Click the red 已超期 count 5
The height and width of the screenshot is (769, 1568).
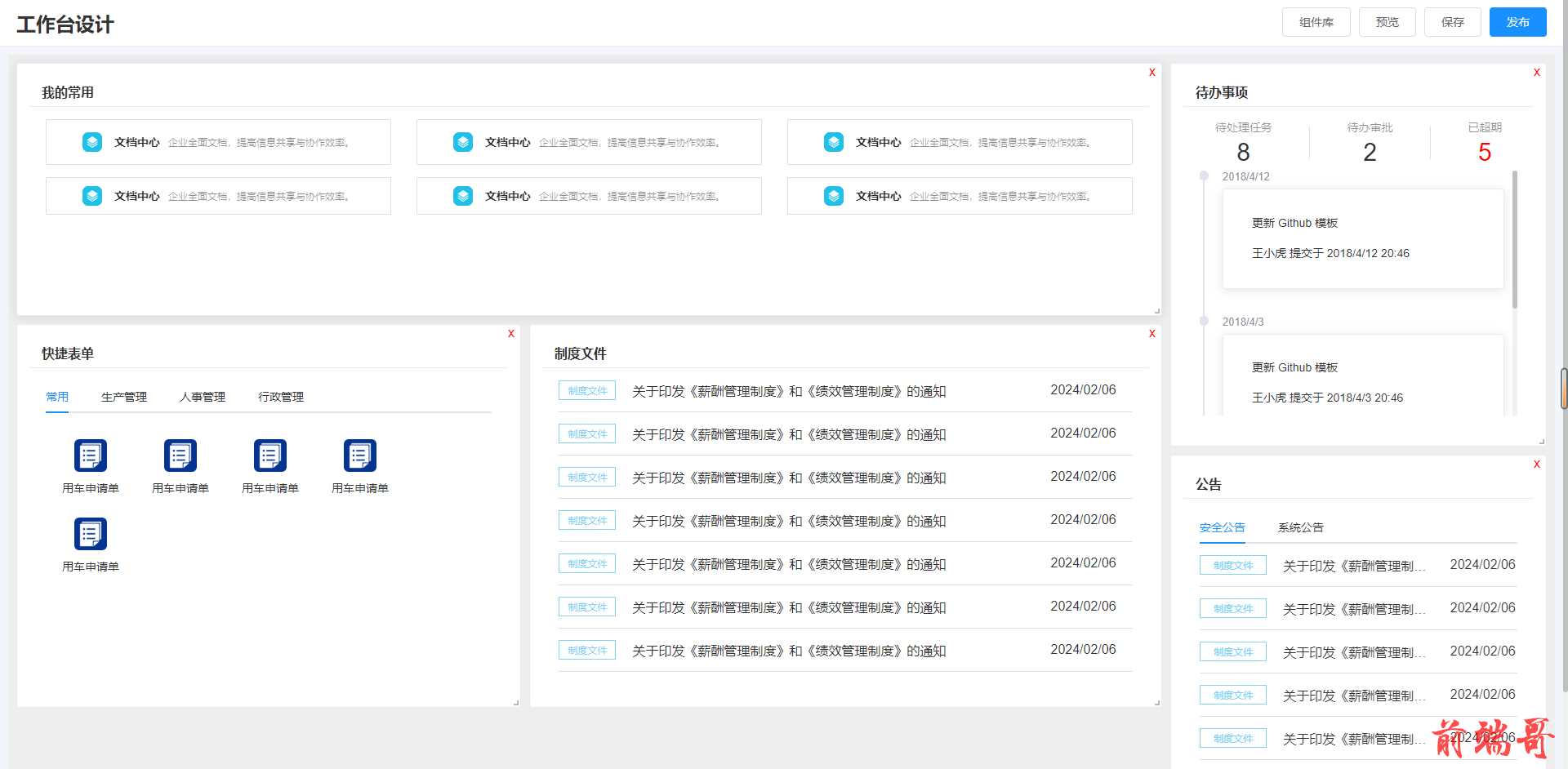click(1485, 152)
